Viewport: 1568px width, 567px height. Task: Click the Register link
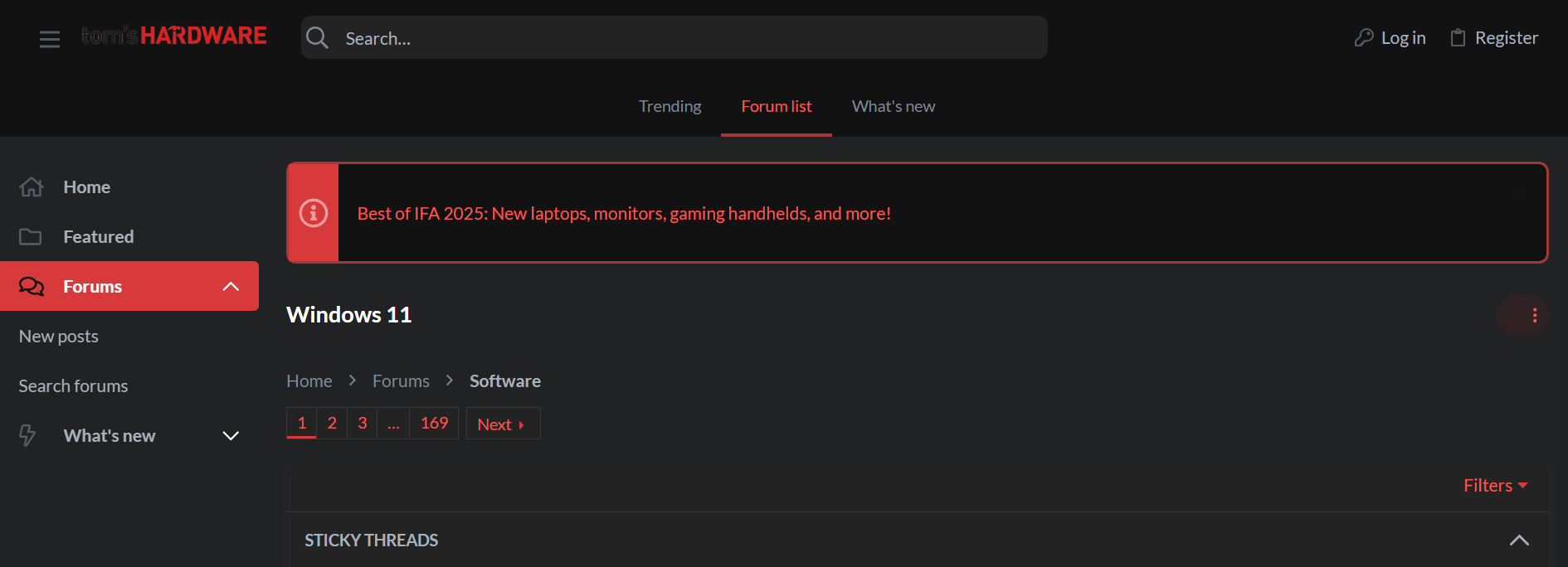(1495, 38)
